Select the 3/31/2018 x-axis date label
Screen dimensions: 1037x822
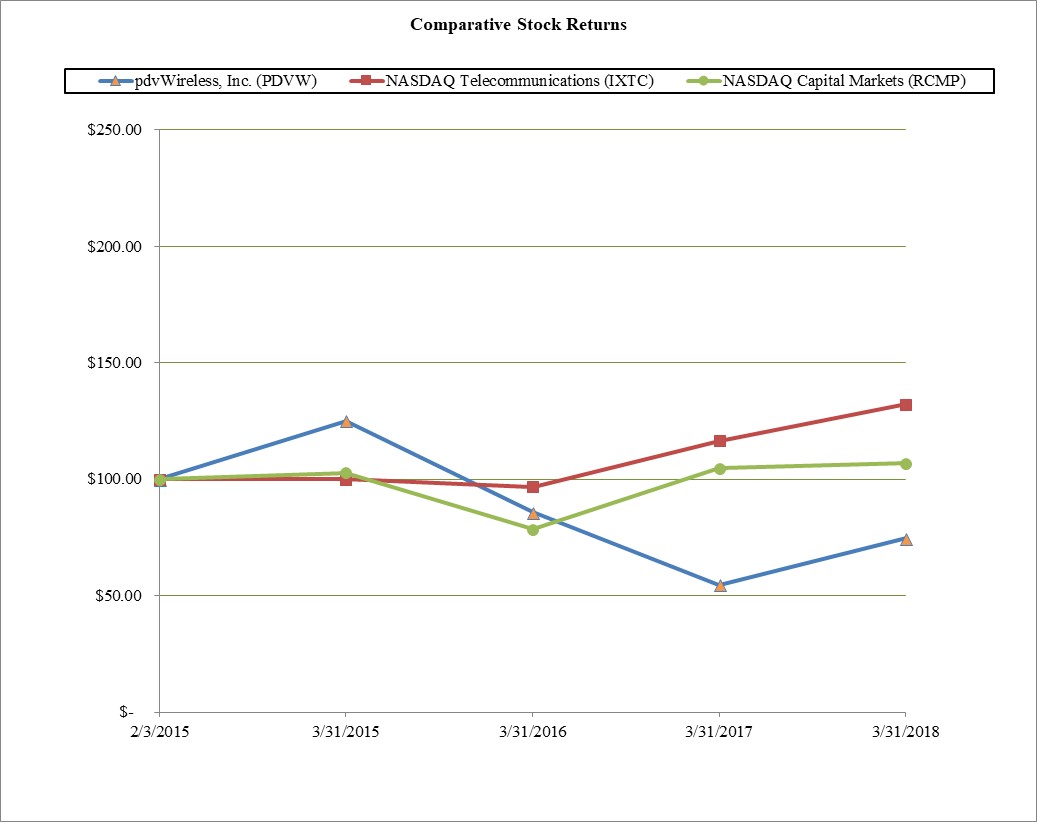[x=906, y=731]
